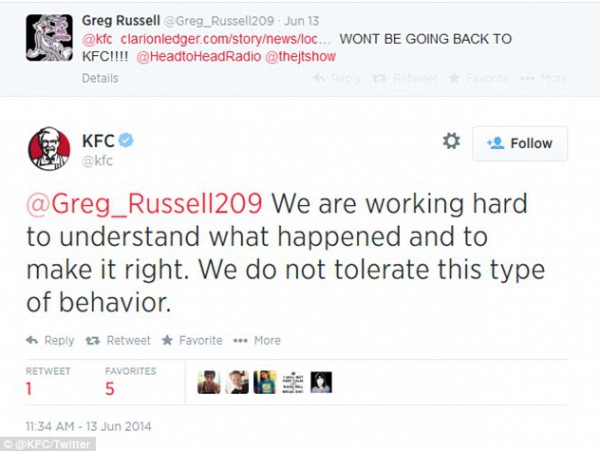Image resolution: width=600 pixels, height=451 pixels.
Task: Open the @Greg_Russell209 mention in KFC's reply
Action: pyautogui.click(x=145, y=203)
